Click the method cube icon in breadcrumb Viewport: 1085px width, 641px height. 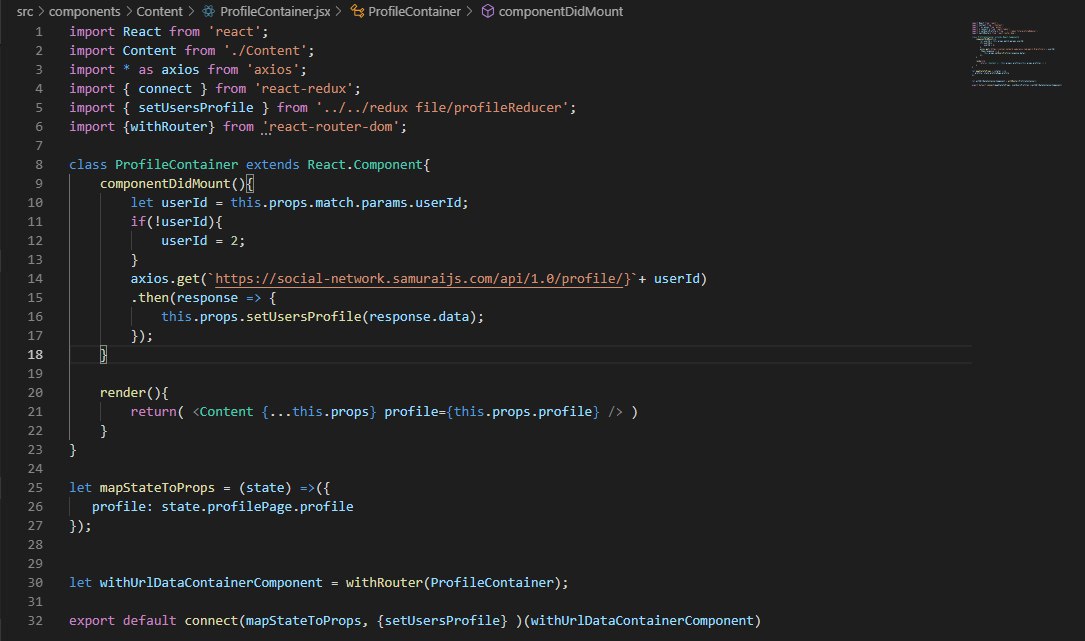pyautogui.click(x=488, y=11)
